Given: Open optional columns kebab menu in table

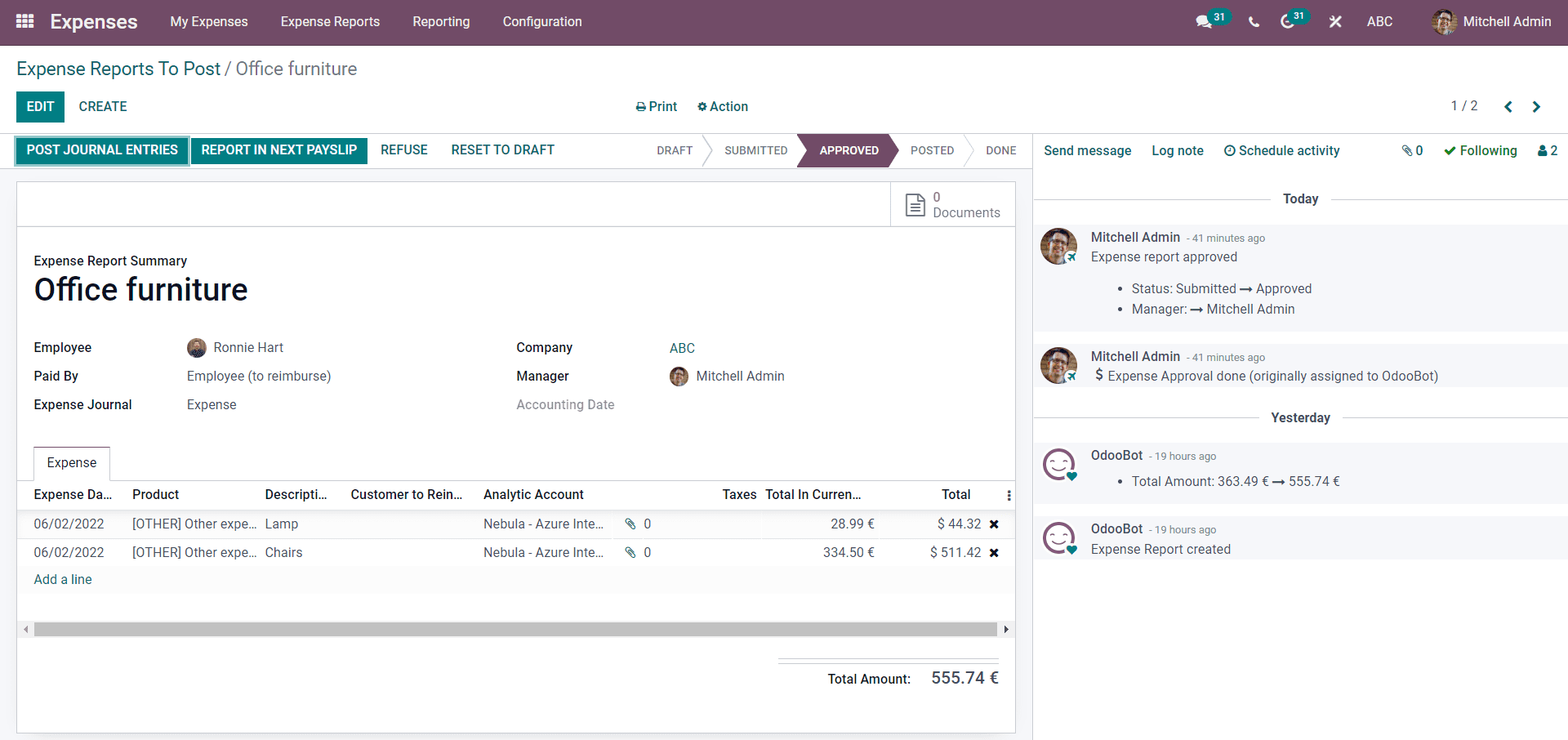Looking at the screenshot, I should click(x=1009, y=495).
